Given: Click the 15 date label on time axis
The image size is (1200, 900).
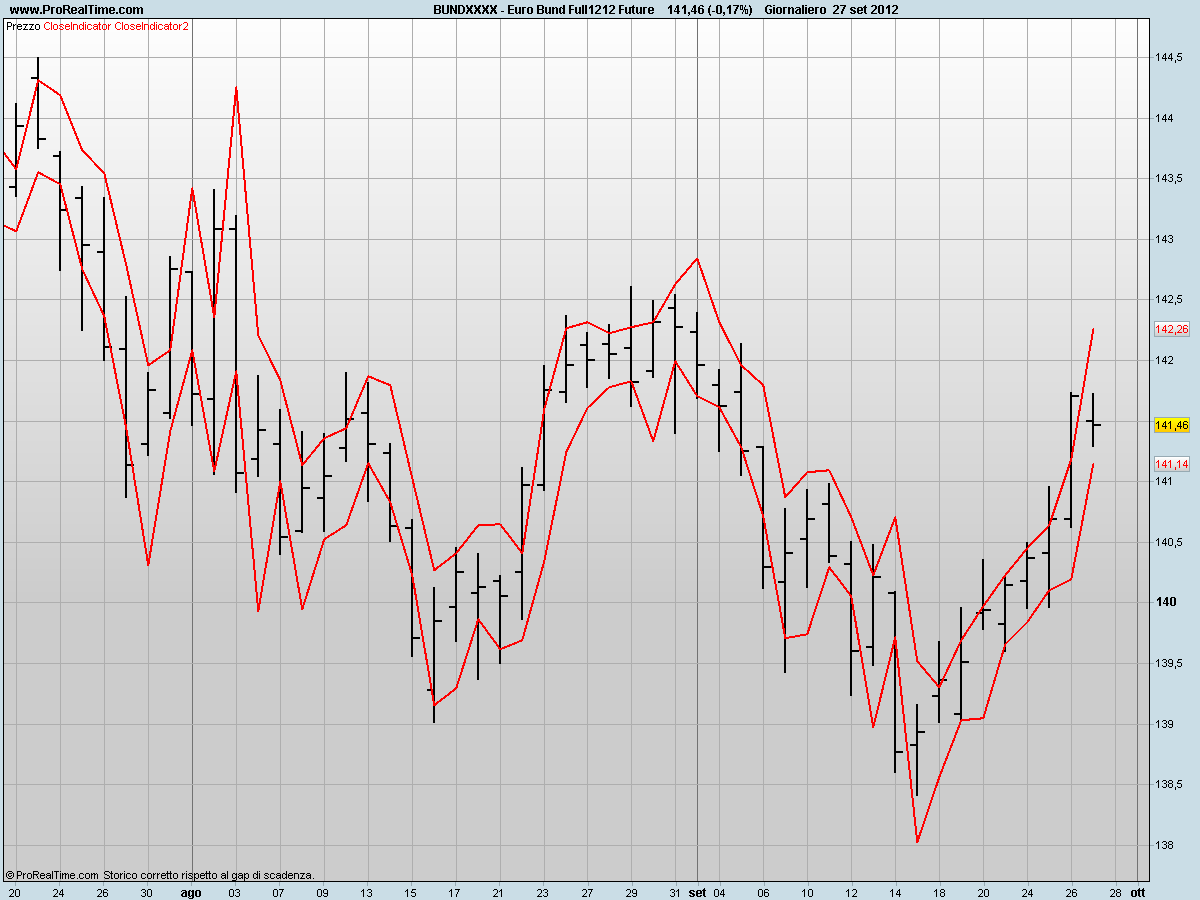Looking at the screenshot, I should click(411, 891).
